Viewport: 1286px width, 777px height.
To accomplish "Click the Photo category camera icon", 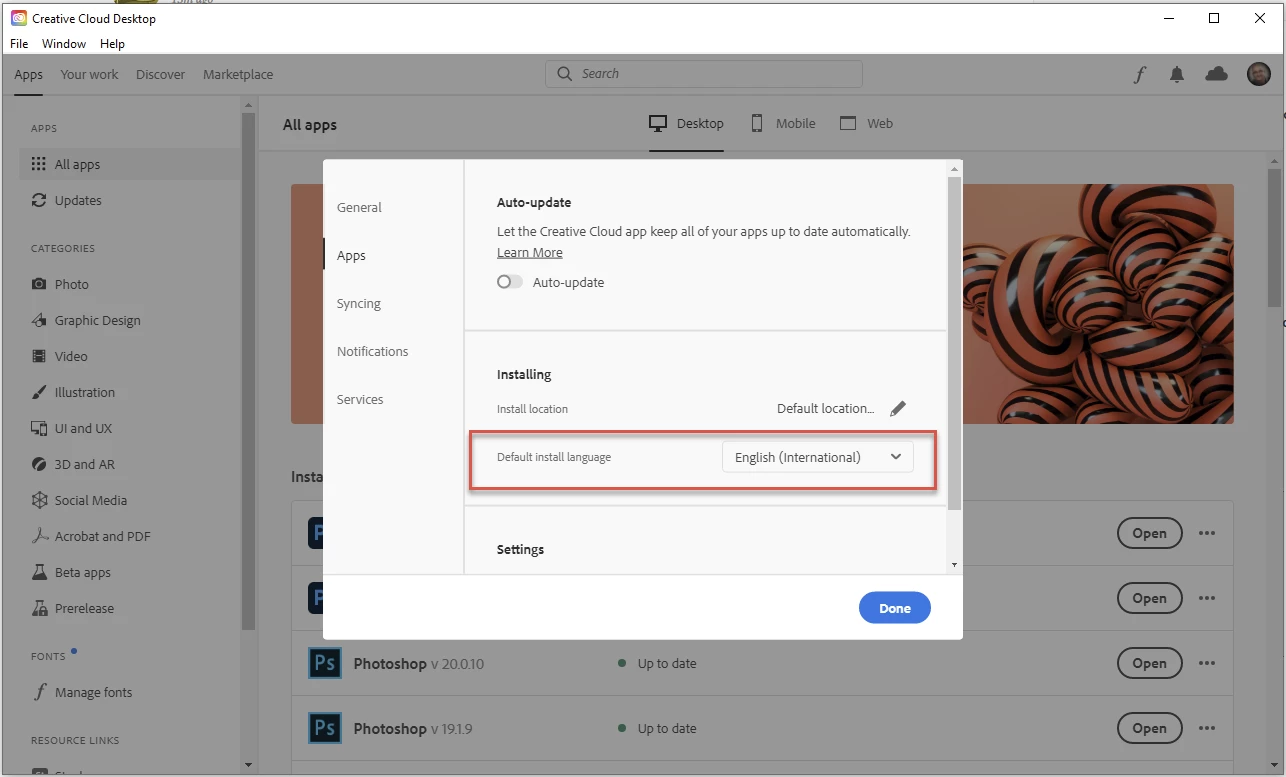I will [39, 284].
